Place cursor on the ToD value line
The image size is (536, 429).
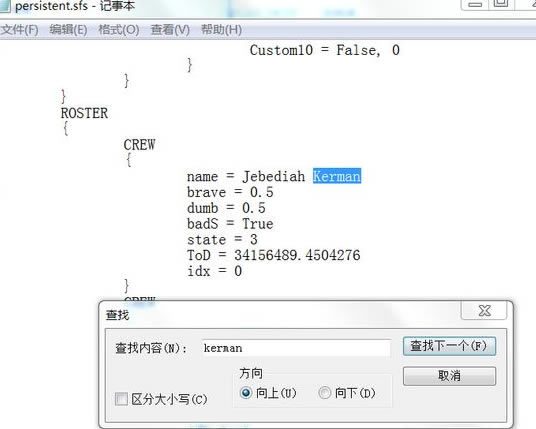coord(273,255)
